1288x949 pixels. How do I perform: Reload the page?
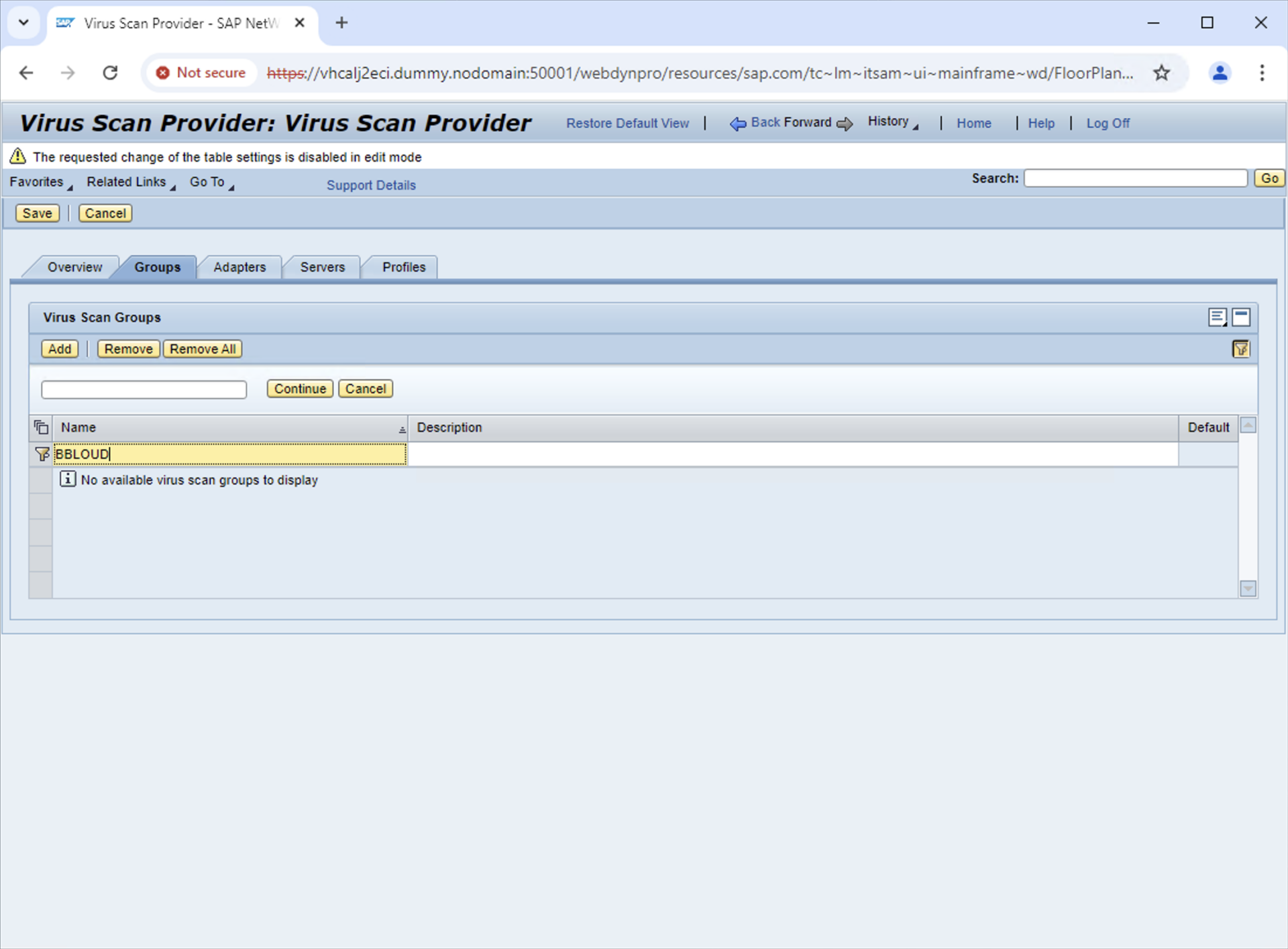110,72
